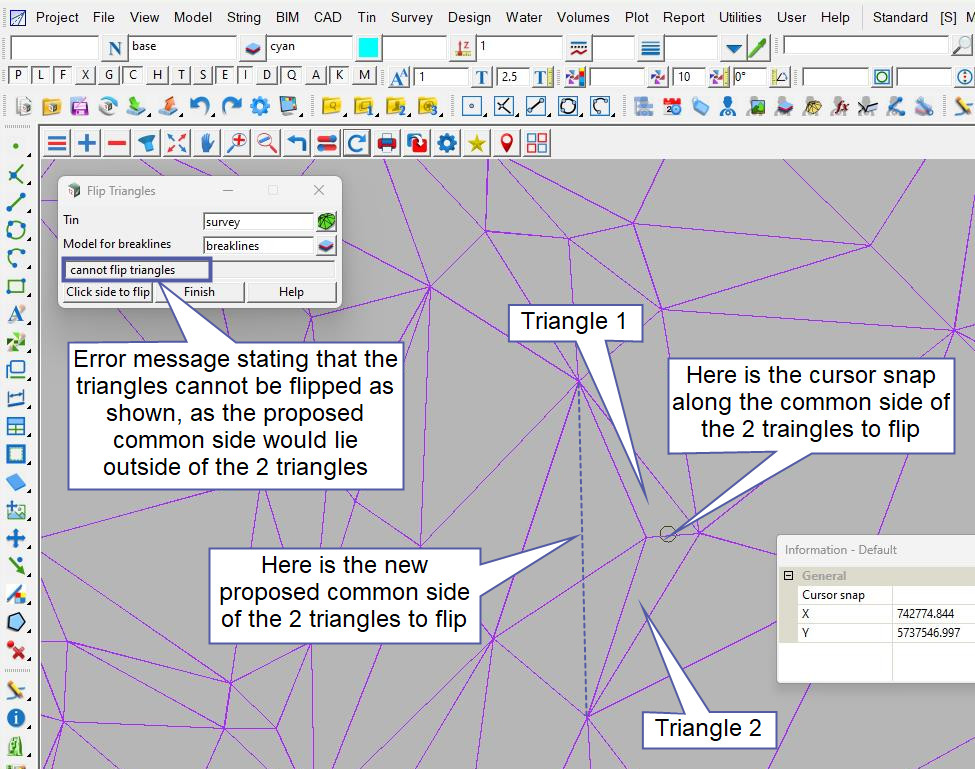Image resolution: width=975 pixels, height=769 pixels.
Task: Open the Design menu
Action: click(x=469, y=17)
